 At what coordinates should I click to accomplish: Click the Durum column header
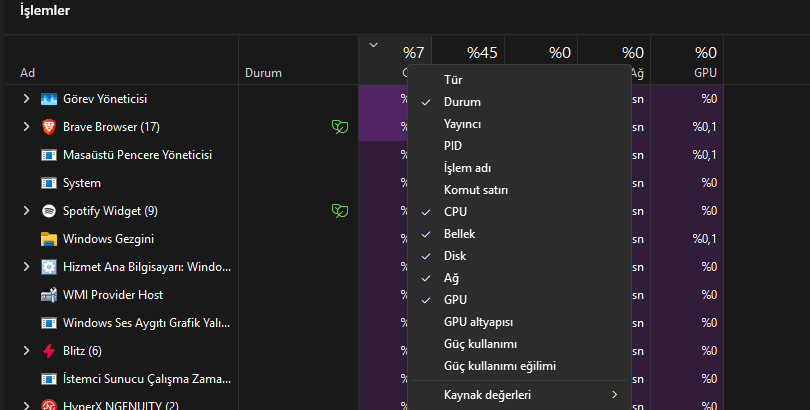coord(263,73)
